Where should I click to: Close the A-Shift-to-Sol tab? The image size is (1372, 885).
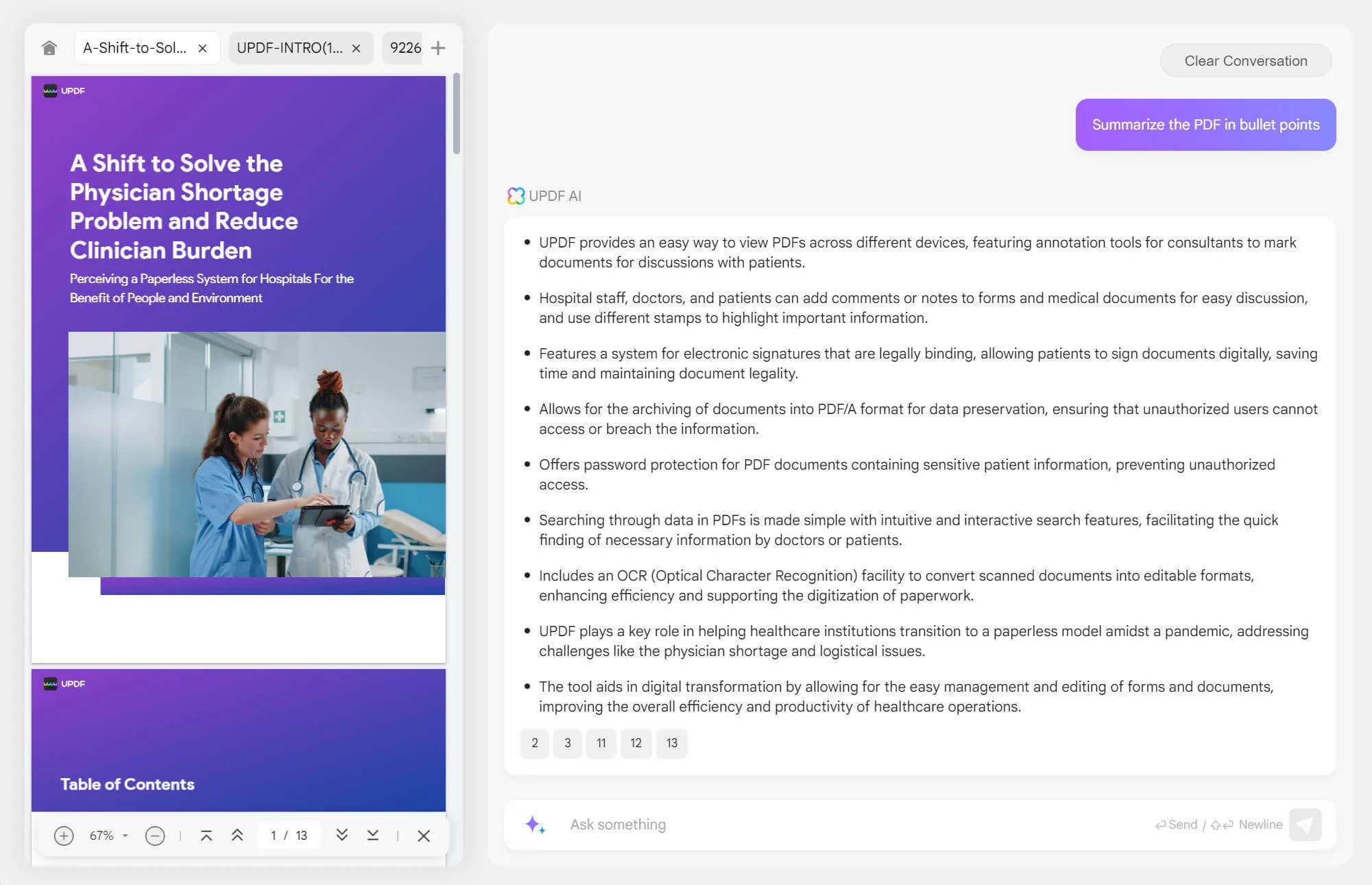(202, 48)
